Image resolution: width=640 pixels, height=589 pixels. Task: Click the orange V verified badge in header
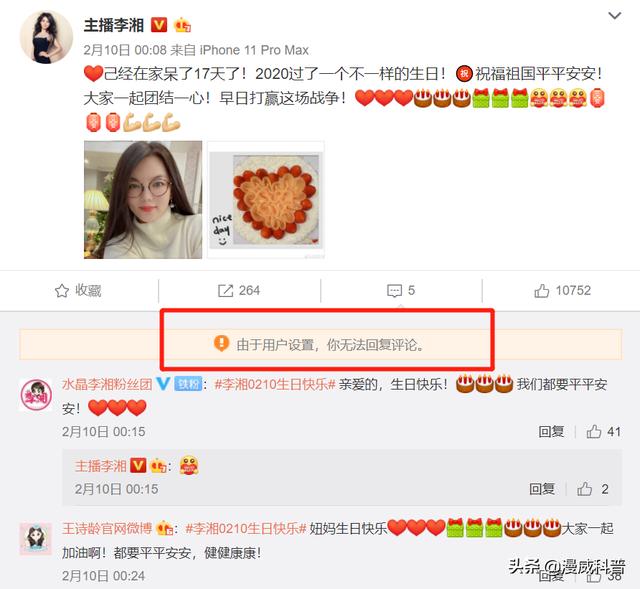(x=159, y=25)
